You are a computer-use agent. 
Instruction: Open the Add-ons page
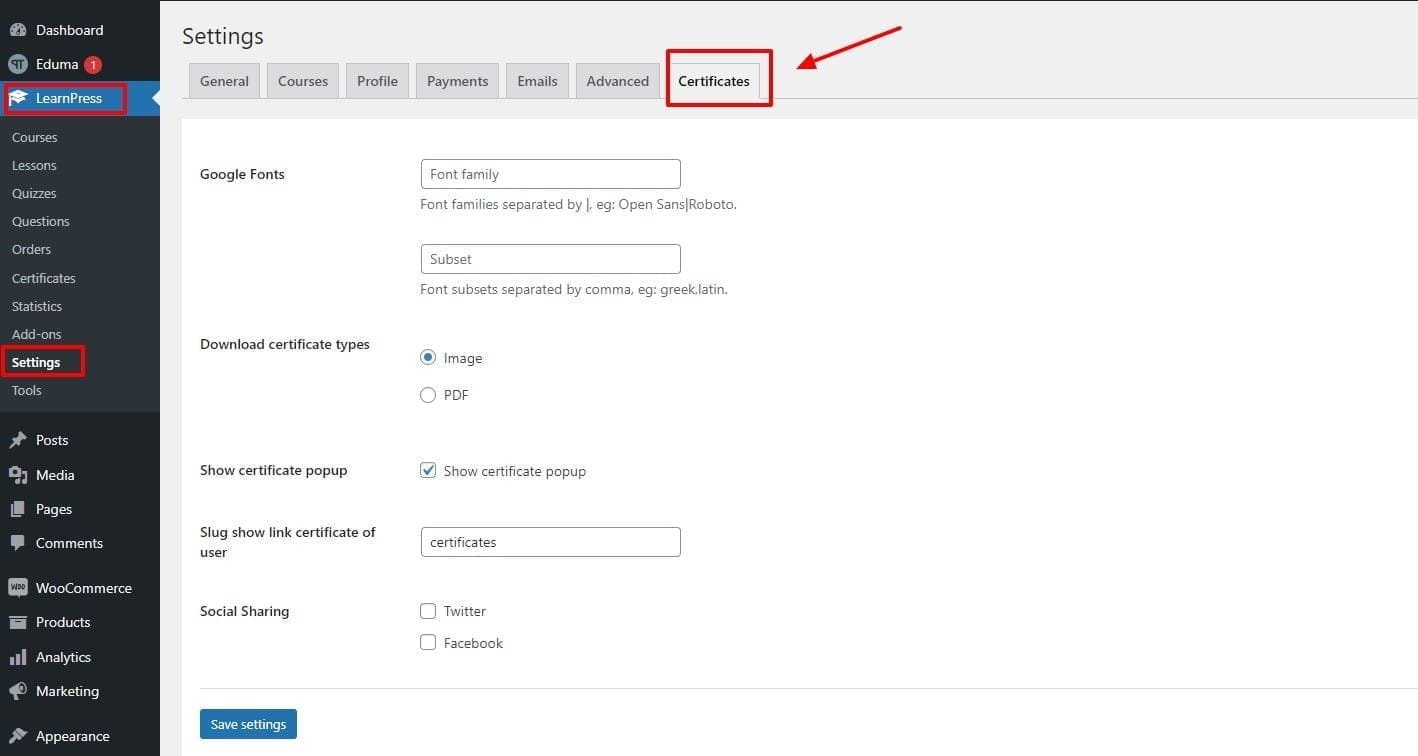click(36, 333)
